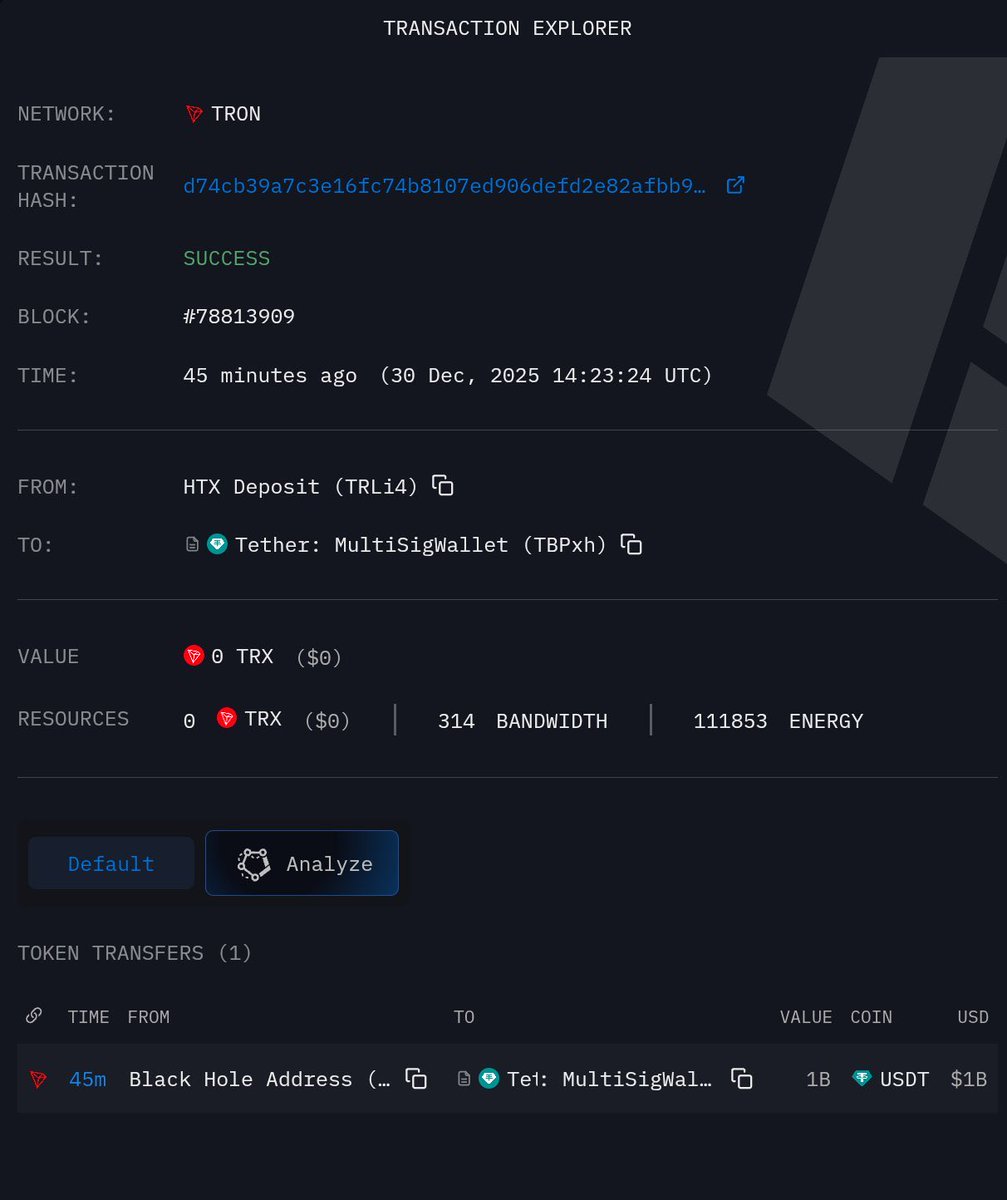Click the Tether icon in the token transfer TO cell

point(489,1078)
